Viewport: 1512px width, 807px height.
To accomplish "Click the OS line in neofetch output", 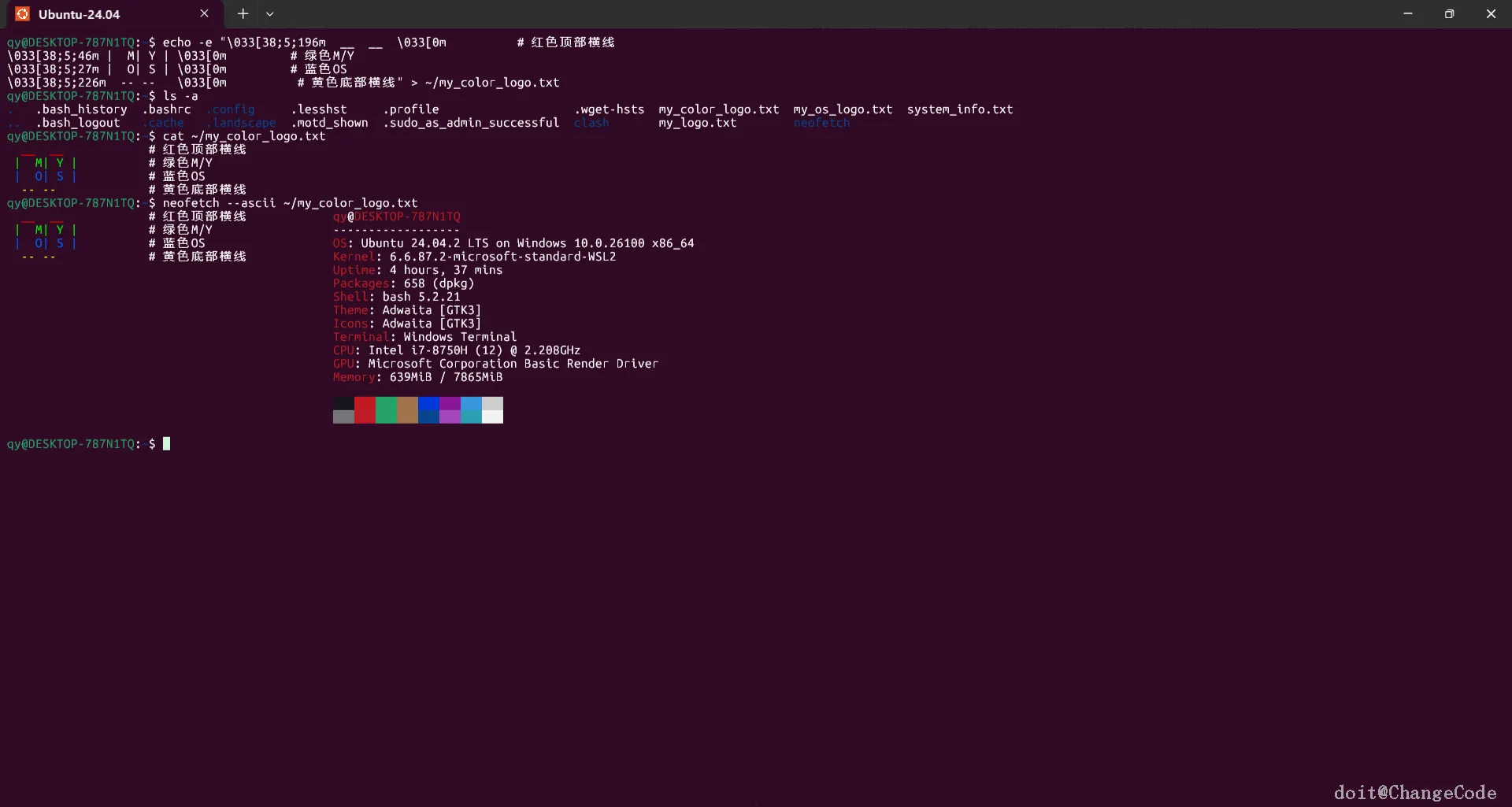I will [513, 243].
